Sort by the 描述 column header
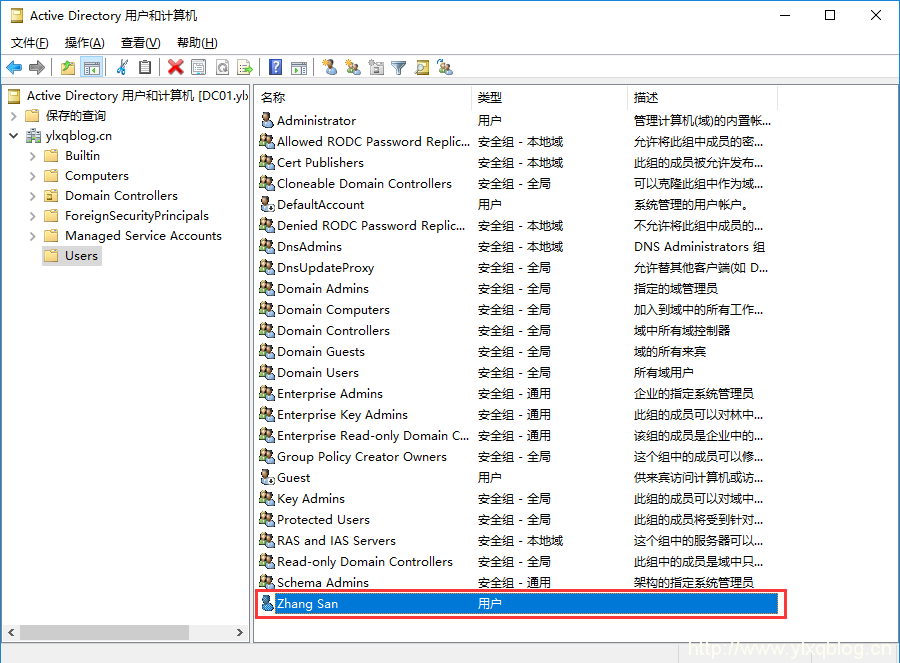This screenshot has height=663, width=900. [703, 98]
